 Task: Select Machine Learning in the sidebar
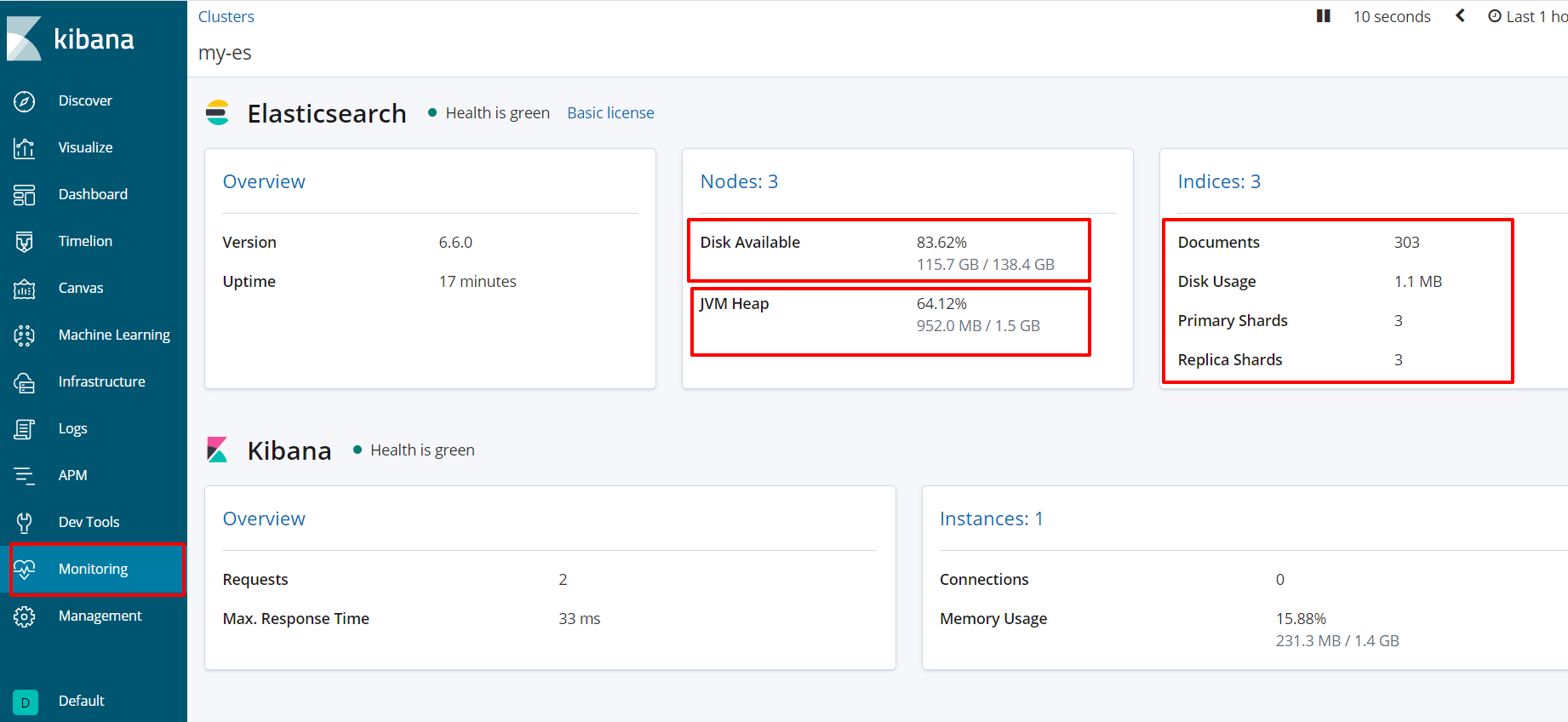[x=114, y=335]
